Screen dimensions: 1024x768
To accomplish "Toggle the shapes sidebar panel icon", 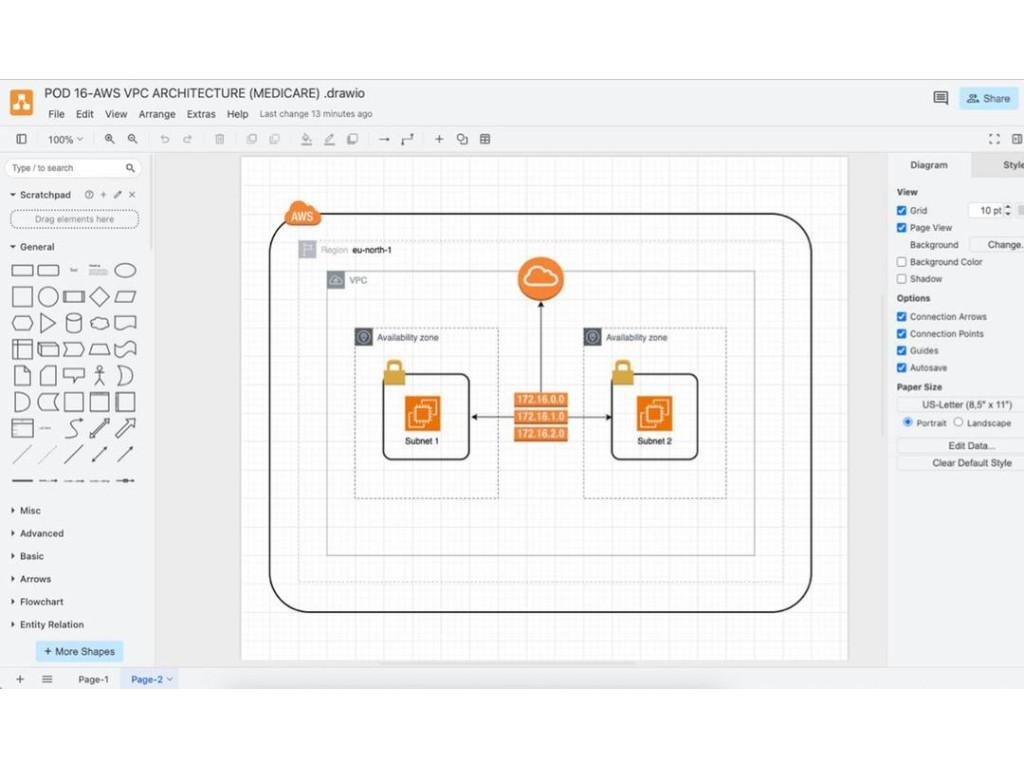I will point(22,139).
